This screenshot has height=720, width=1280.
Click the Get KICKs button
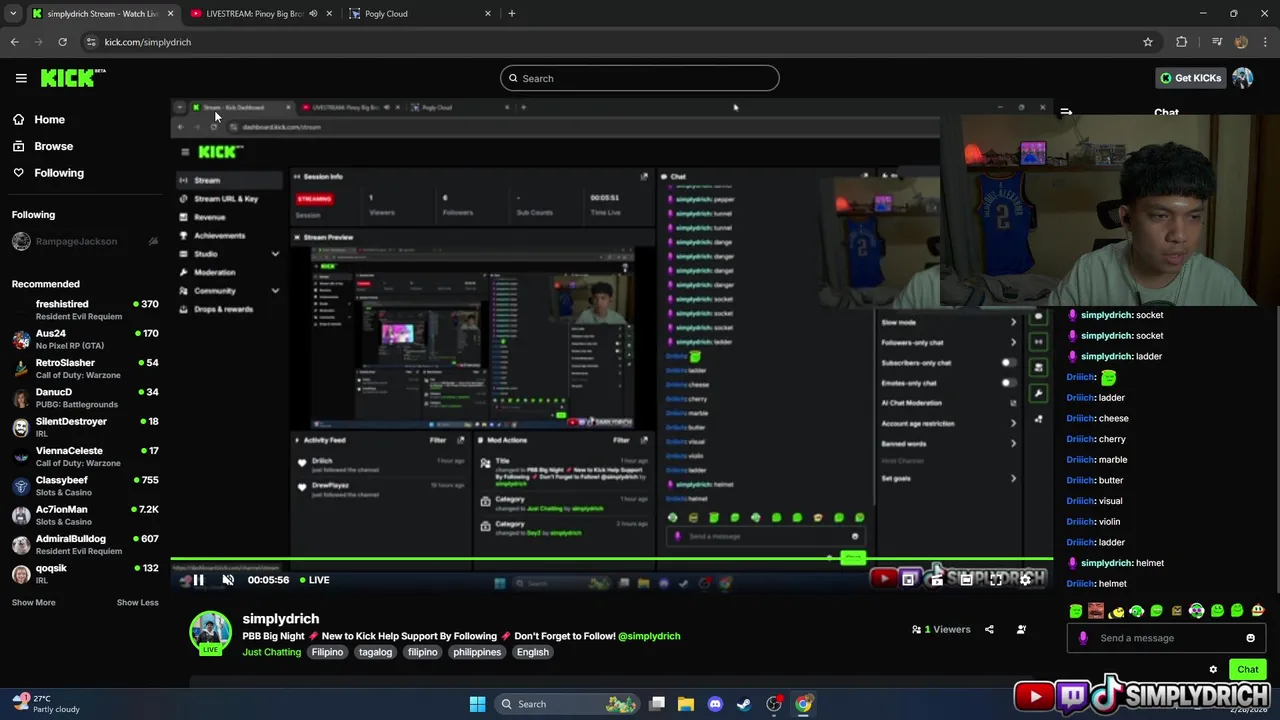(x=1190, y=78)
